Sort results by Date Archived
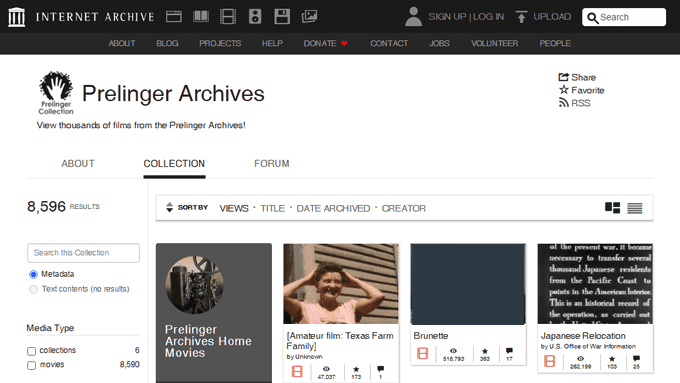Image resolution: width=680 pixels, height=383 pixels. click(x=333, y=209)
